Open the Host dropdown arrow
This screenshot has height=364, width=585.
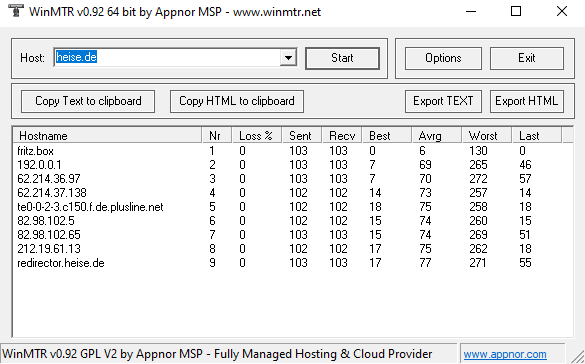(x=288, y=58)
